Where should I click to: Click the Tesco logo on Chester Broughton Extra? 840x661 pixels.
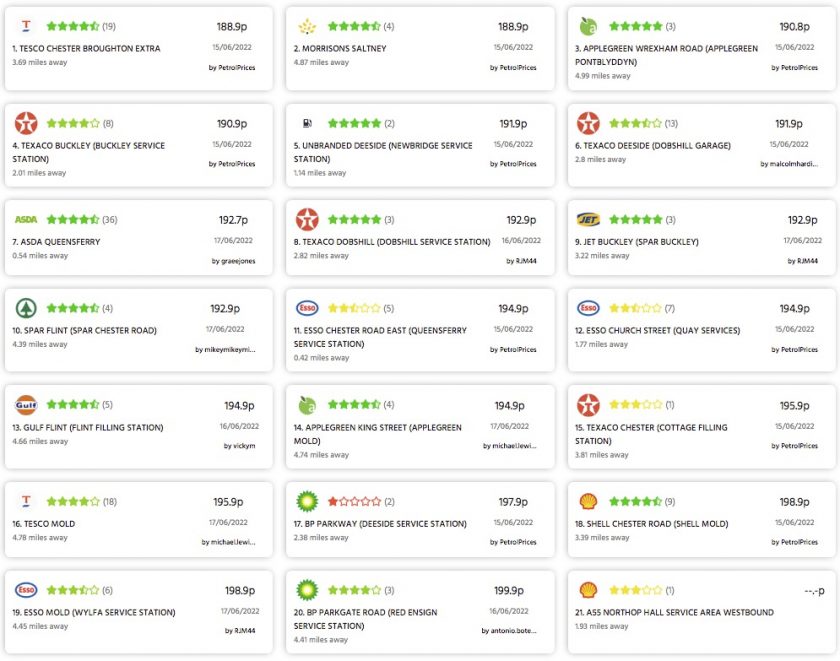click(26, 26)
